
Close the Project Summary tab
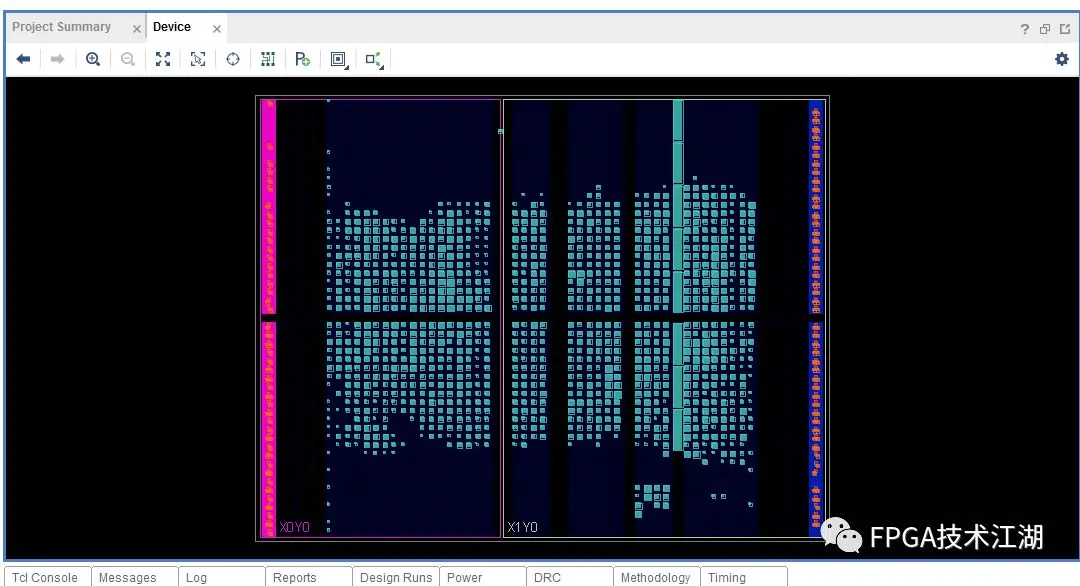pyautogui.click(x=137, y=29)
